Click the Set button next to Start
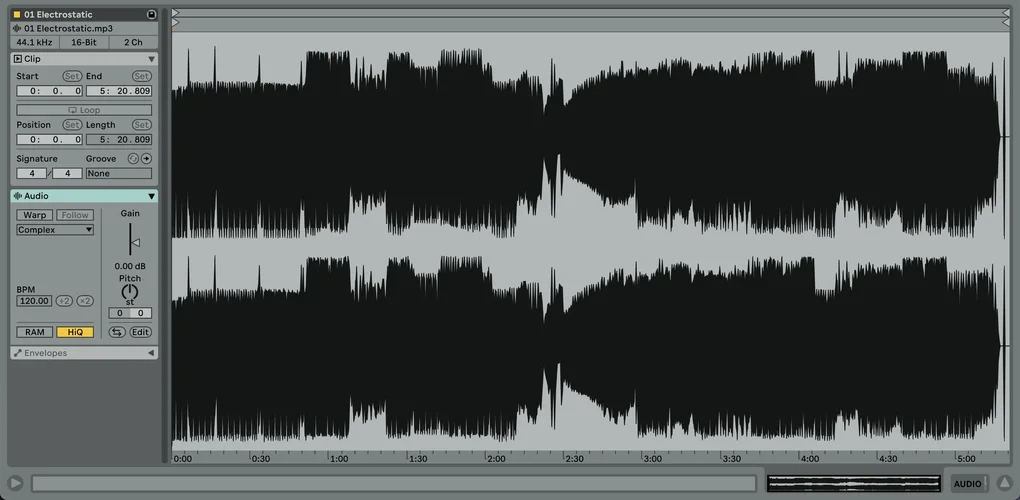This screenshot has width=1020, height=500. 72,76
